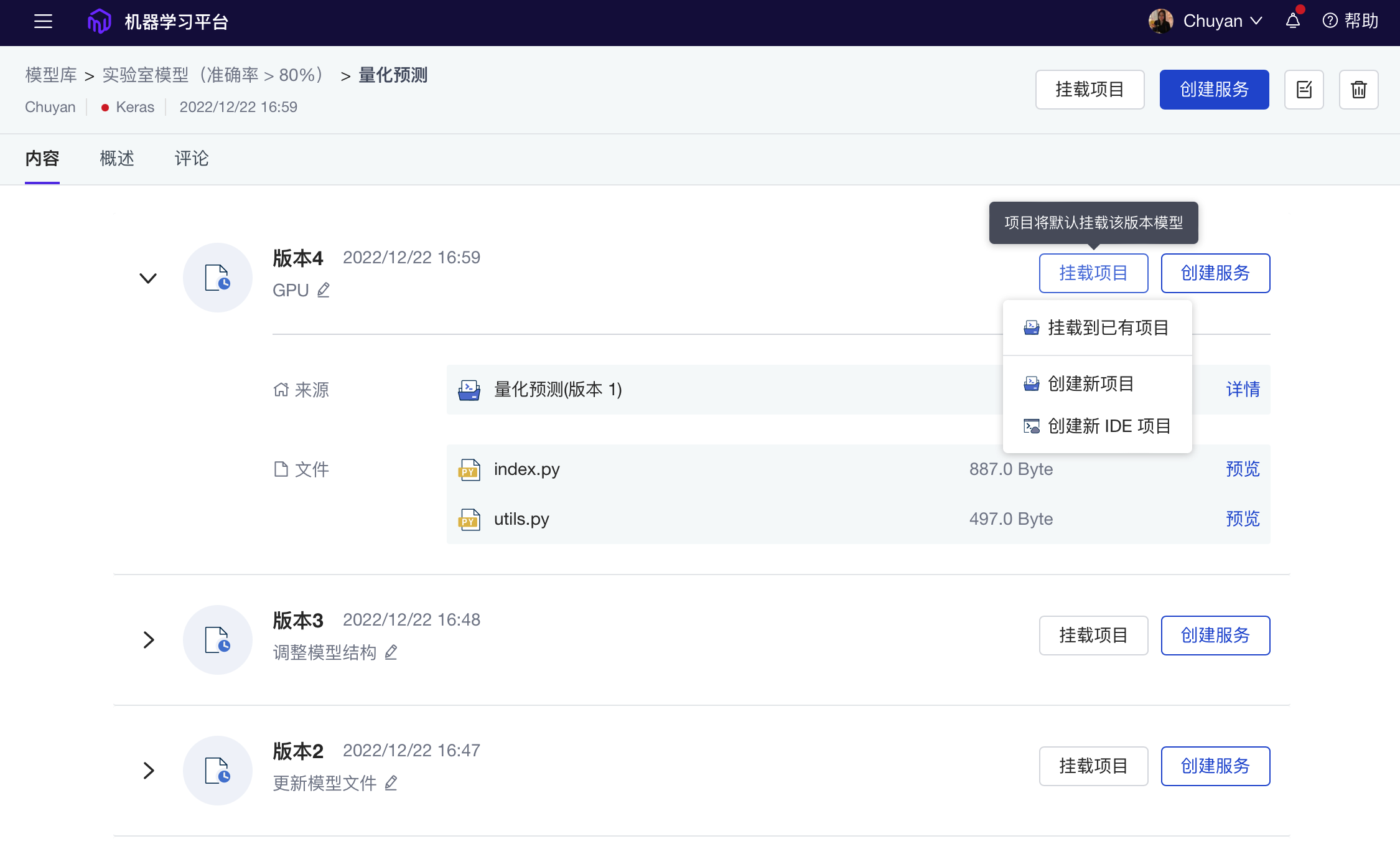Select 创建新 IDE 项目 menu option
1400x859 pixels.
pyautogui.click(x=1097, y=426)
